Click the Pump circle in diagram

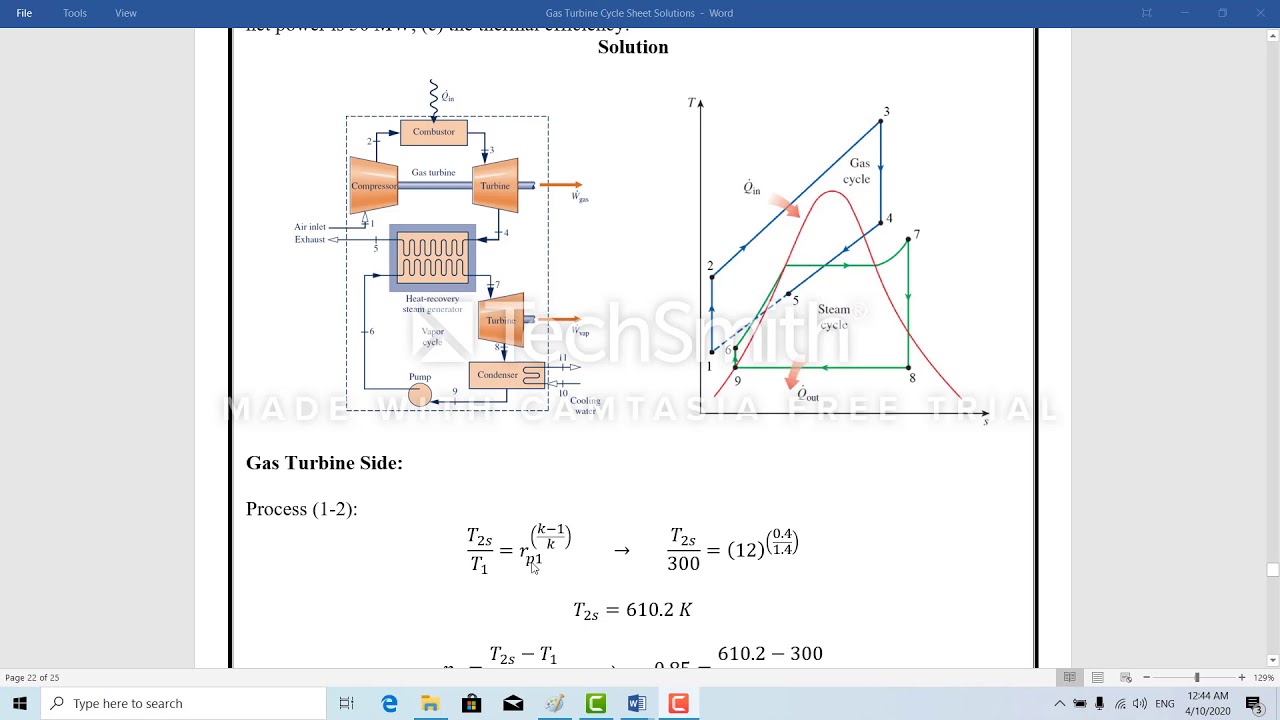click(x=420, y=394)
